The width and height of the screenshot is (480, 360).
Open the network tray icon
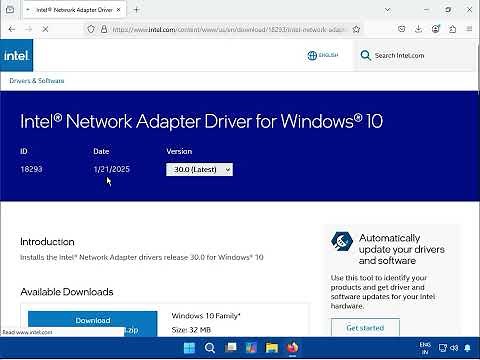click(443, 348)
